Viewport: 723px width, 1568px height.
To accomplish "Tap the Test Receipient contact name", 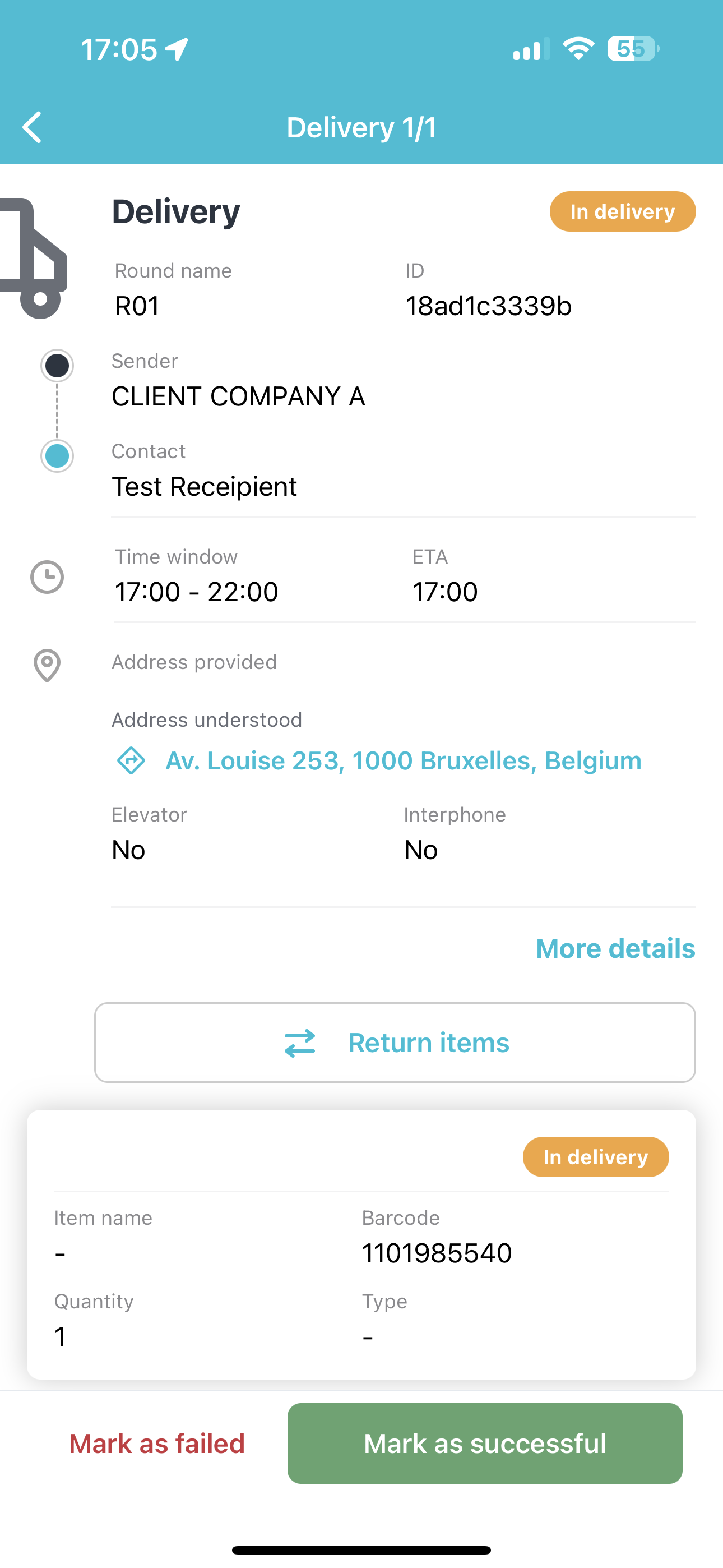I will pyautogui.click(x=205, y=486).
